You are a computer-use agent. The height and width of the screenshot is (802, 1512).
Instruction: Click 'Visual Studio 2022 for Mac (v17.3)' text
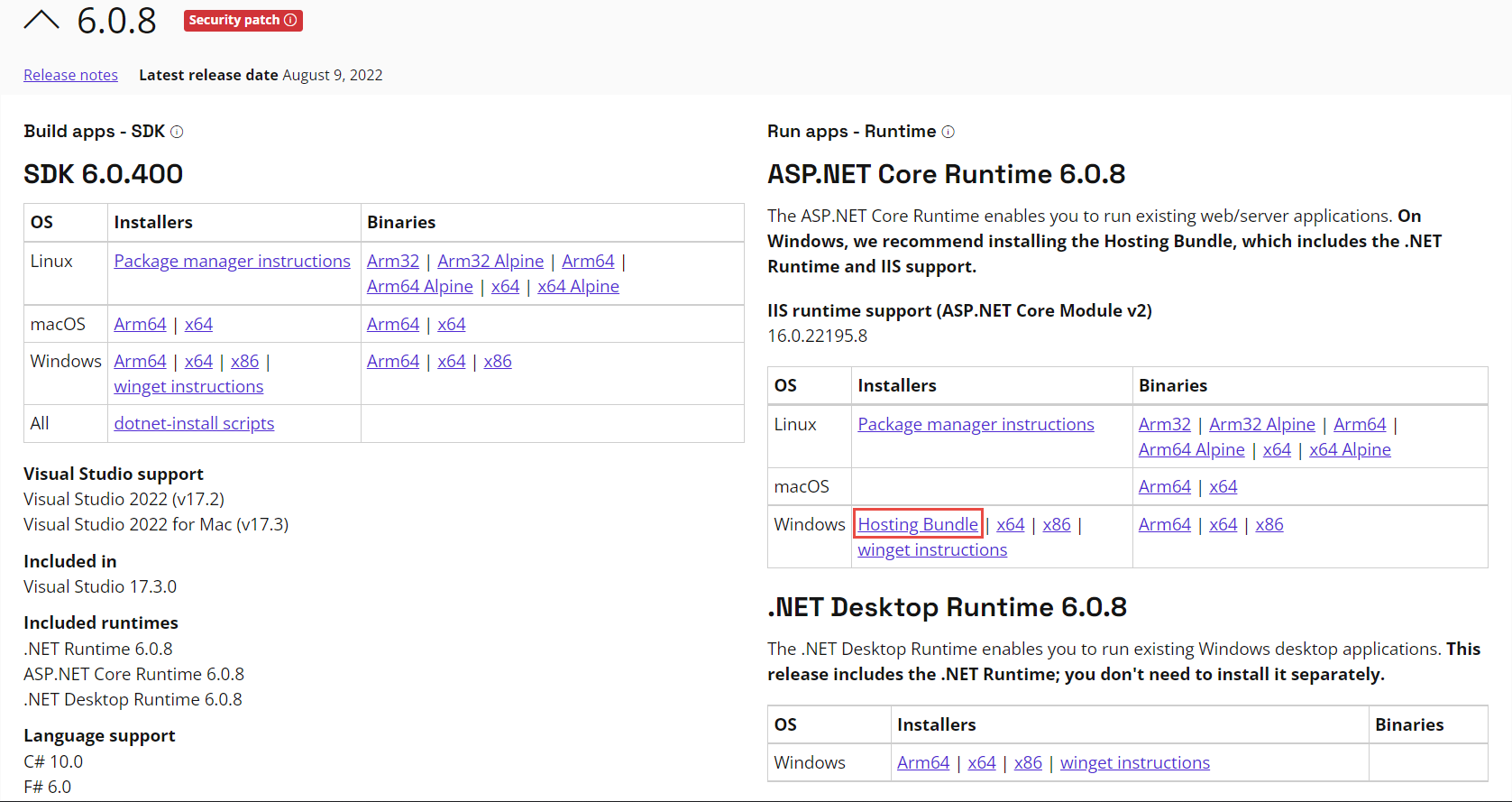click(156, 524)
